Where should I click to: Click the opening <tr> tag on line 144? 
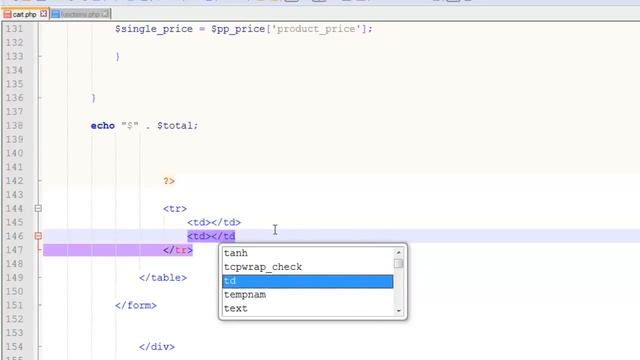pyautogui.click(x=175, y=209)
